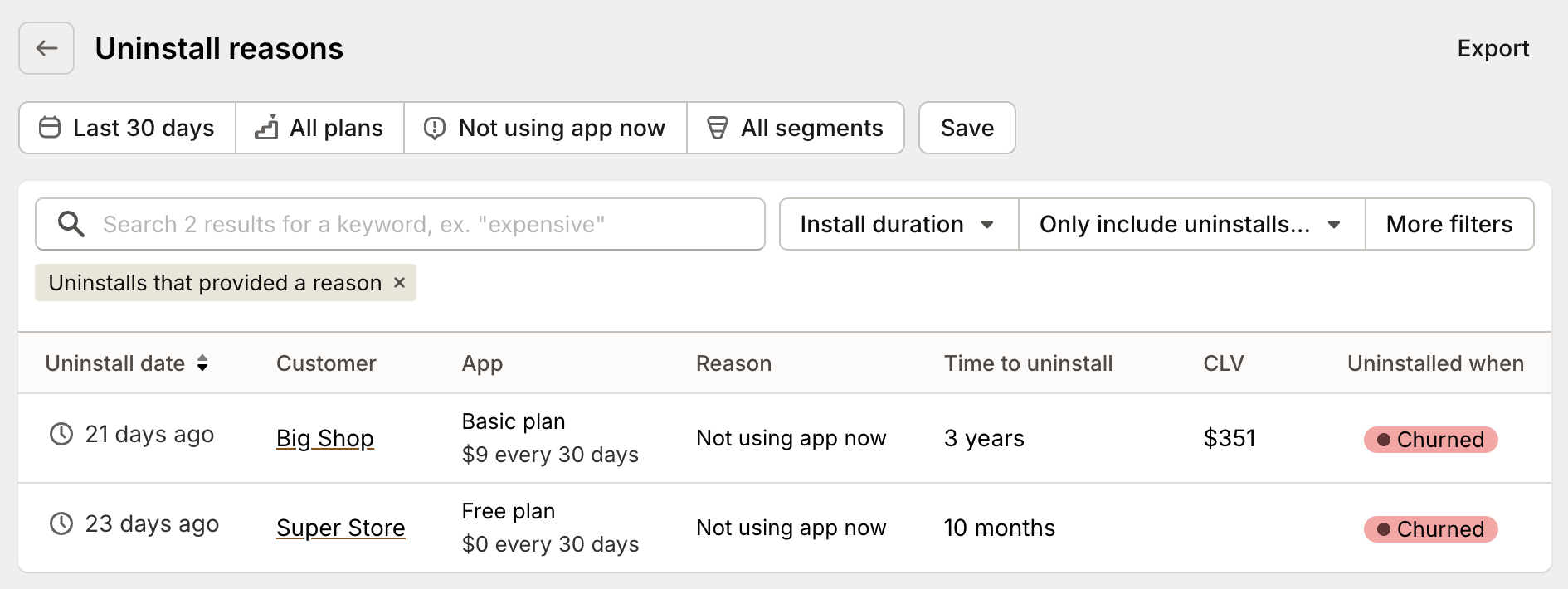Viewport: 1568px width, 589px height.
Task: Click the 21 days ago date text
Action: tap(149, 434)
